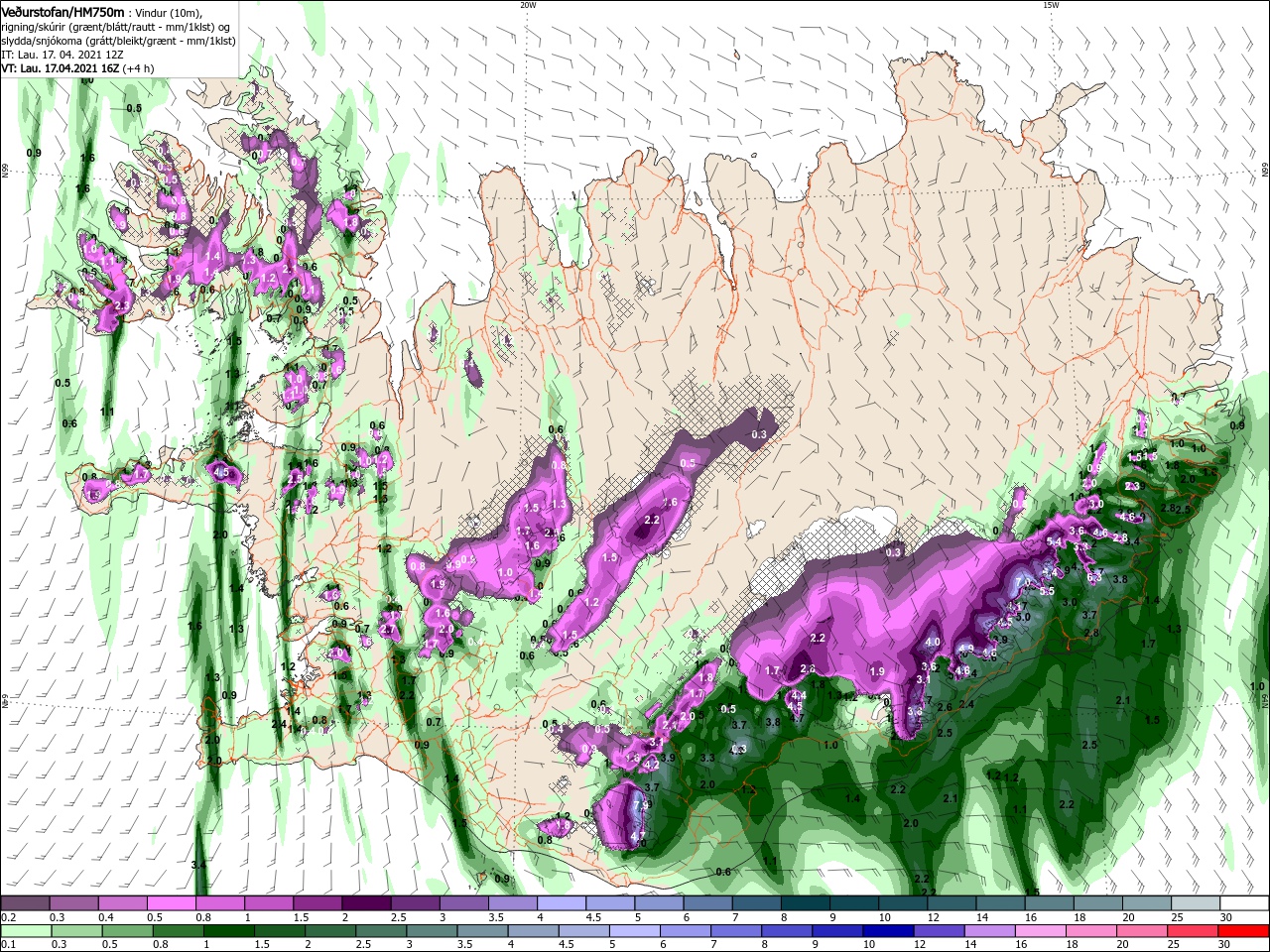Viewport: 1270px width, 952px height.
Task: Click the pale green 0.1 rain legend swatch
Action: (25, 930)
